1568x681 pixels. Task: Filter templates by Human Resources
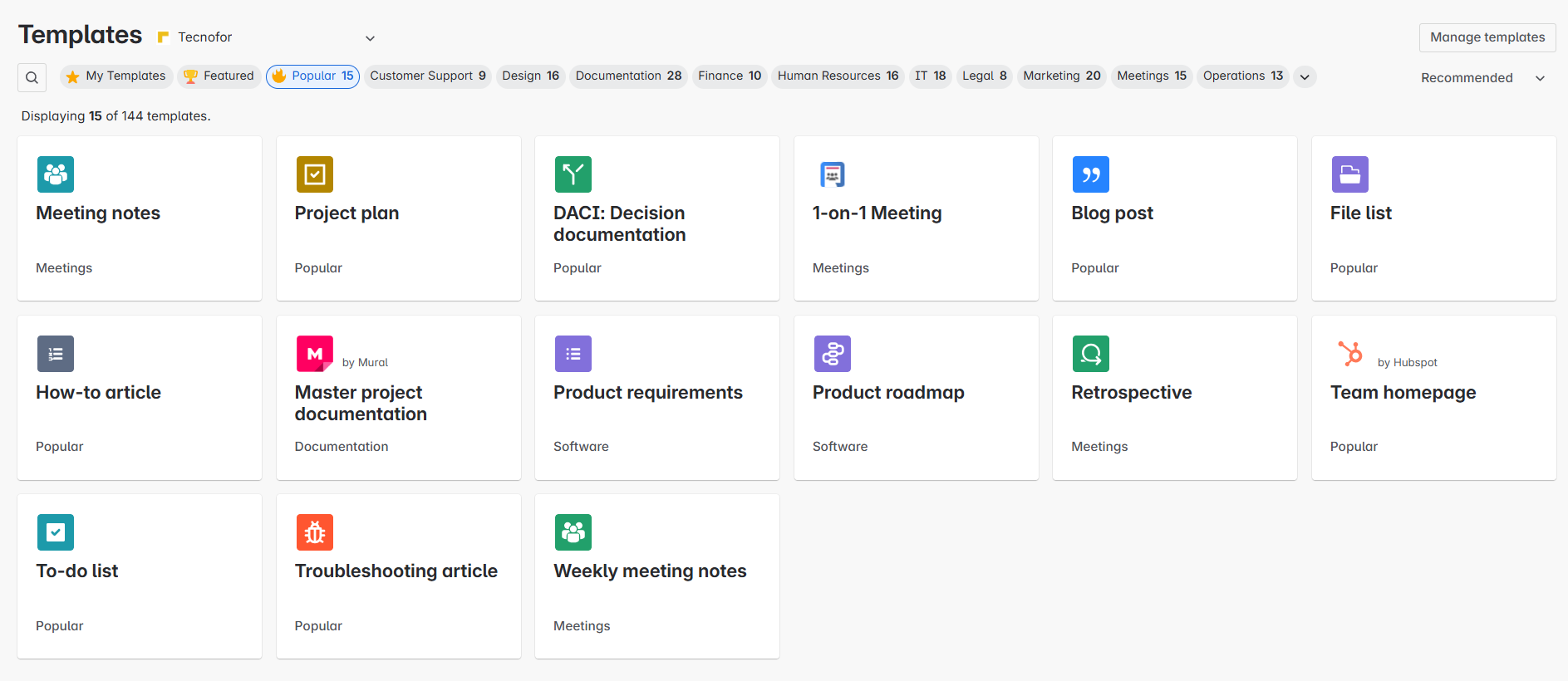[838, 76]
